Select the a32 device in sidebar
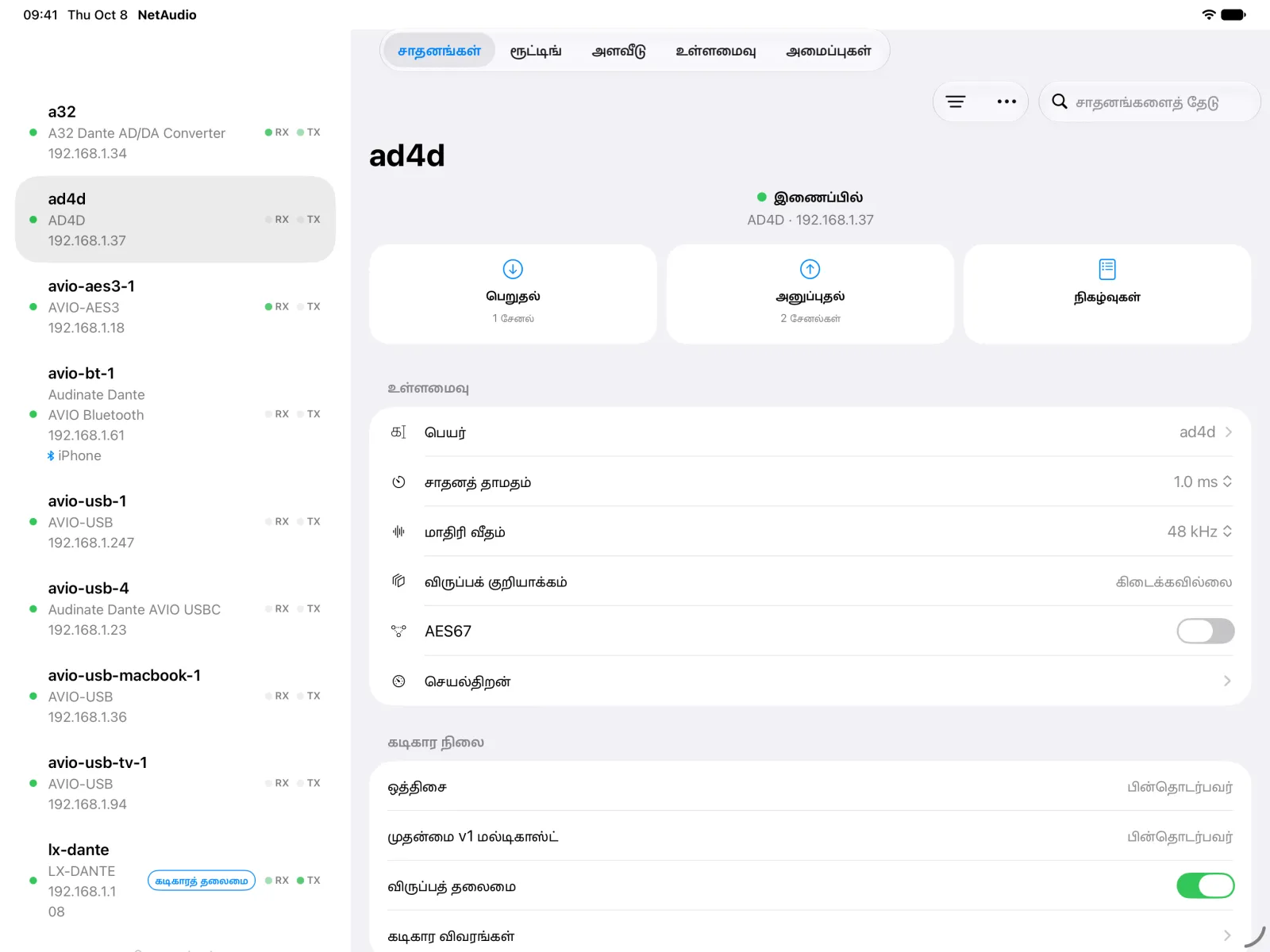Screen dimensions: 1270x952 [175, 132]
